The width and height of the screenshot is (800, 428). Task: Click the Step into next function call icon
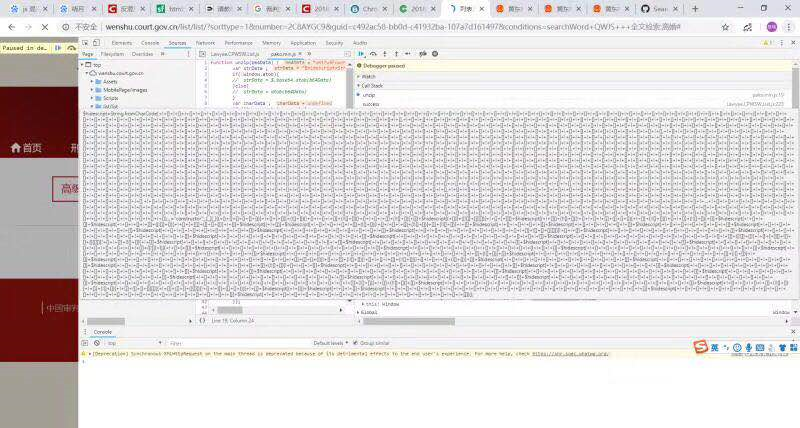point(385,54)
